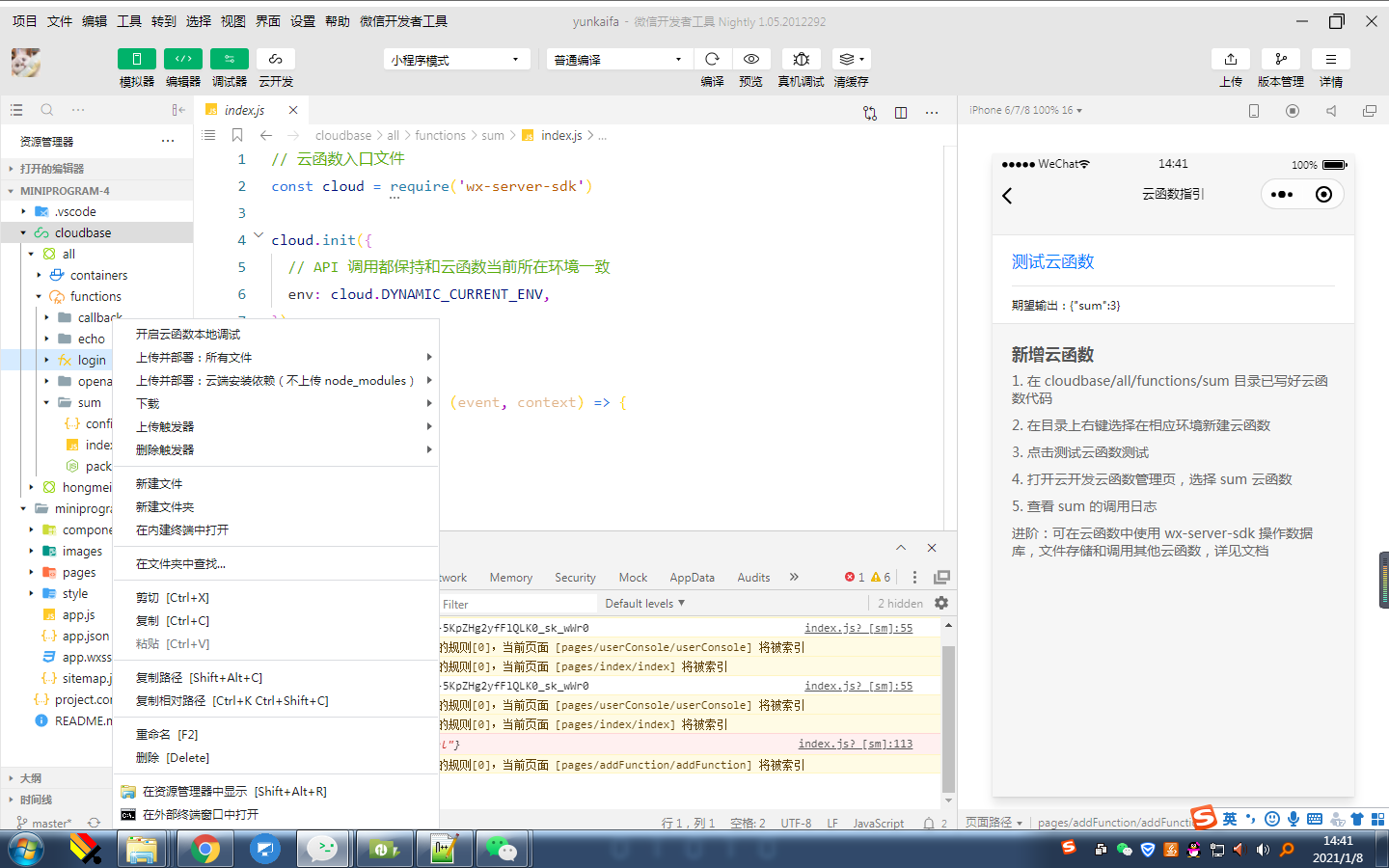Open 资源管理器 more actions ellipsis
The image size is (1389, 868).
click(168, 141)
